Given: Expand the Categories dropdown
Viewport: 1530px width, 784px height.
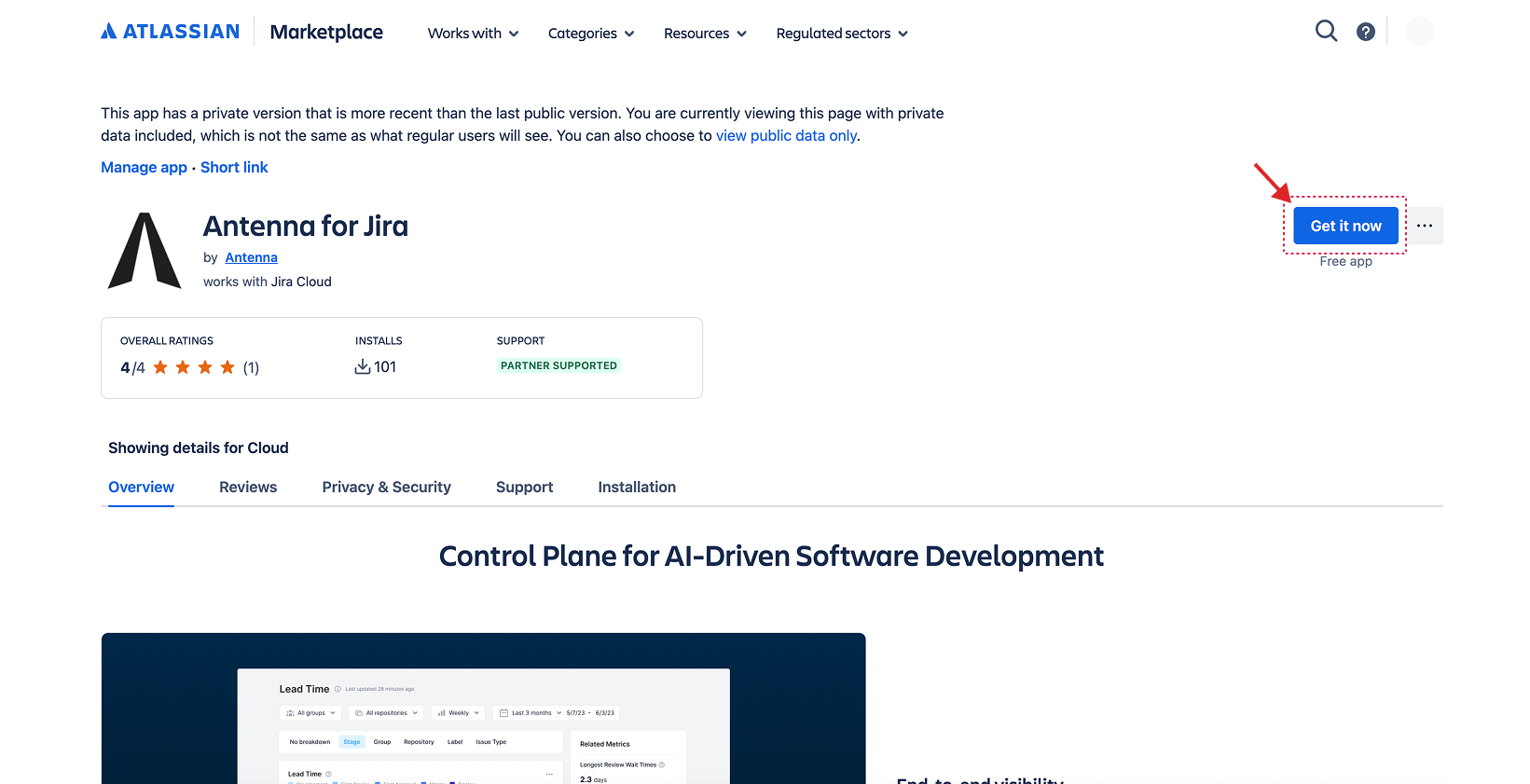Looking at the screenshot, I should (x=591, y=34).
